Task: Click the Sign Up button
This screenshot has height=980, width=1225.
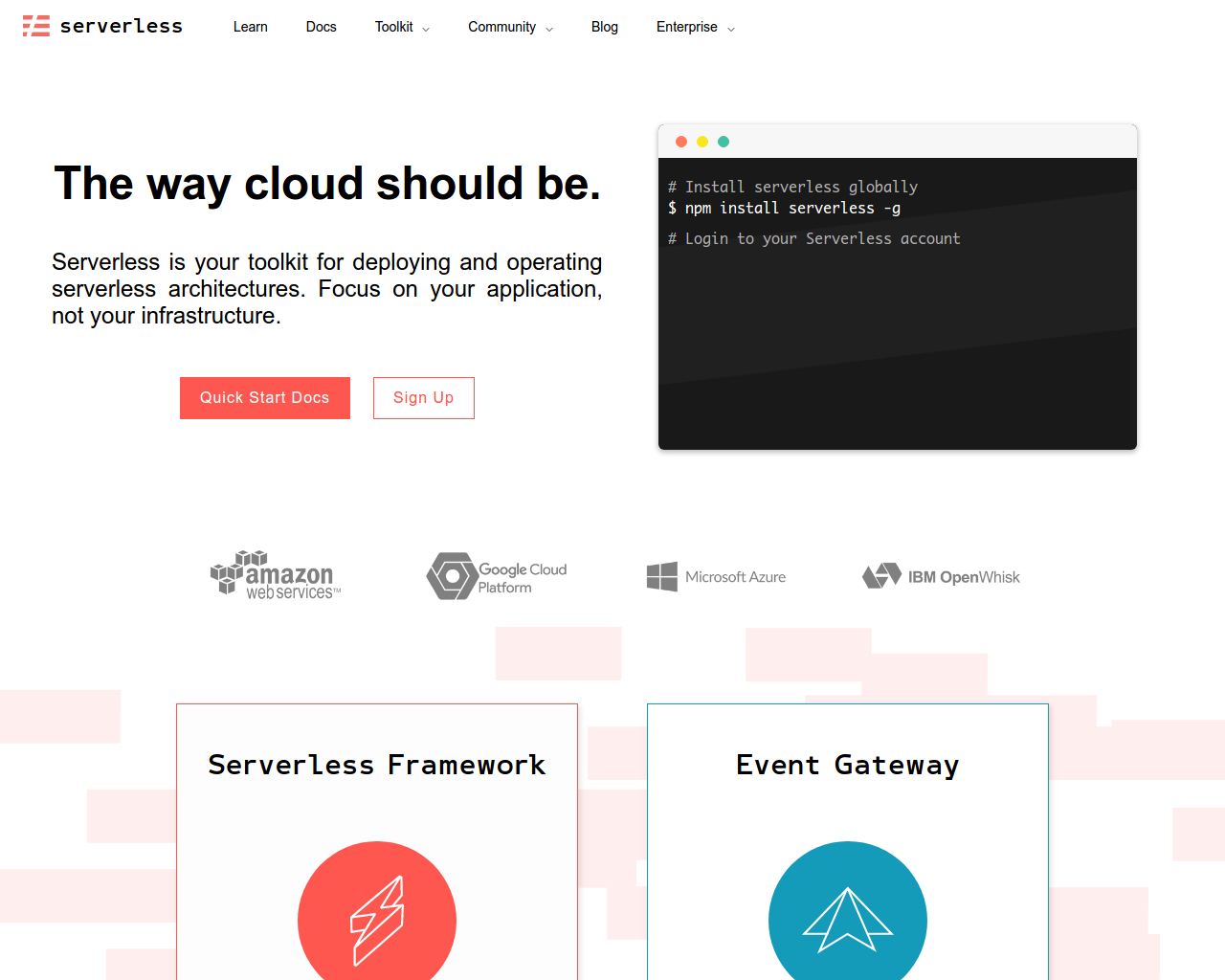Action: coord(424,398)
